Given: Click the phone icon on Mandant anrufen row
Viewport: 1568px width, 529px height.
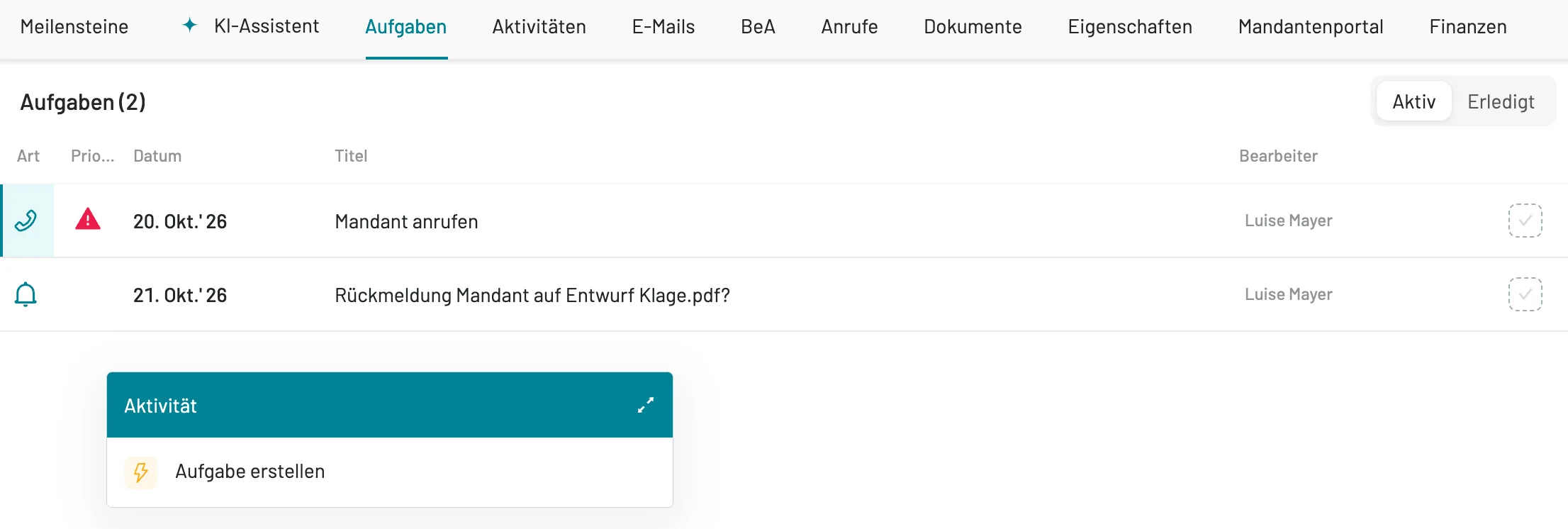Looking at the screenshot, I should pyautogui.click(x=26, y=221).
